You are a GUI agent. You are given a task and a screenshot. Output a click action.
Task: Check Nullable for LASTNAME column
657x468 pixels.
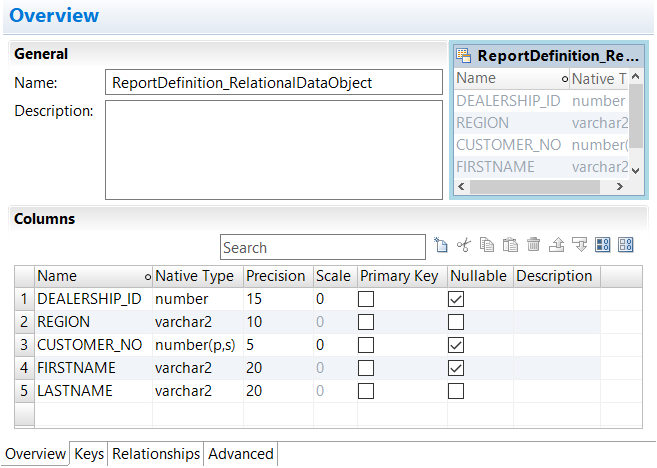point(456,391)
